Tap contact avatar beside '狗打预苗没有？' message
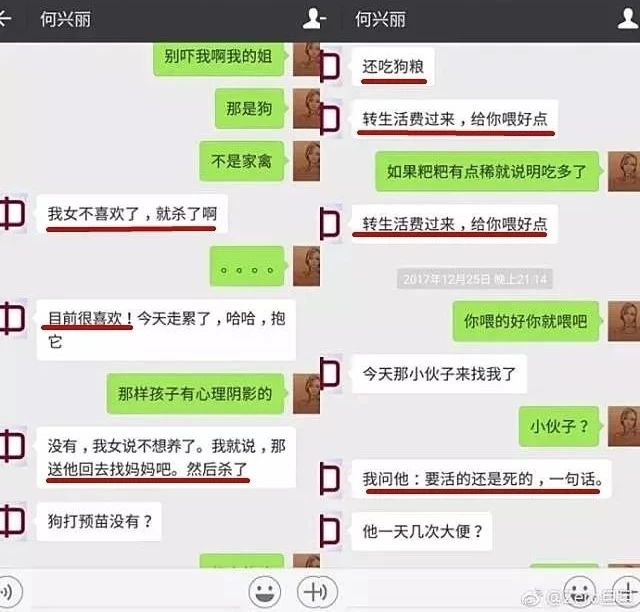 click(x=13, y=521)
